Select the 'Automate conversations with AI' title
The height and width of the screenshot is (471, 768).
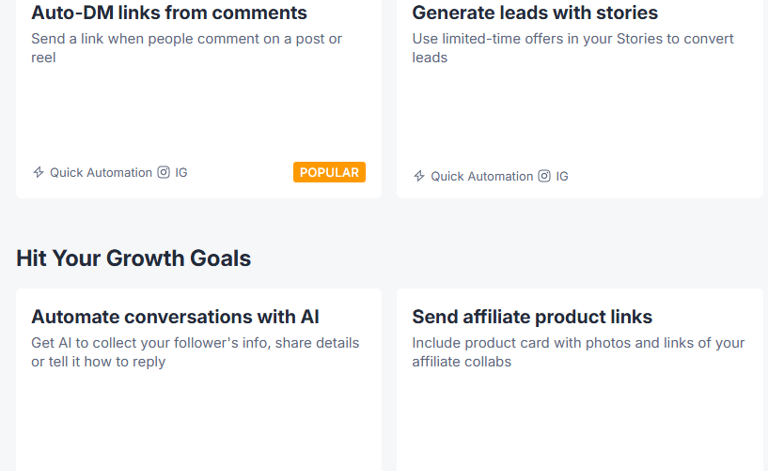175,317
